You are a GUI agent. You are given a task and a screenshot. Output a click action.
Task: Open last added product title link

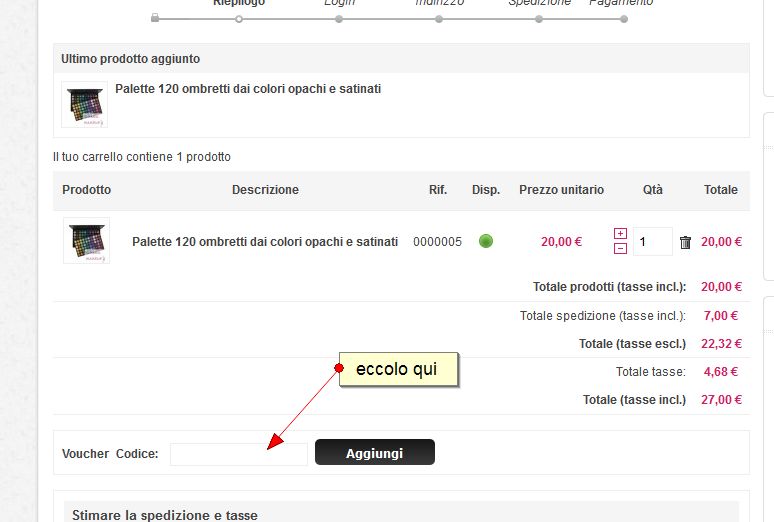click(248, 89)
